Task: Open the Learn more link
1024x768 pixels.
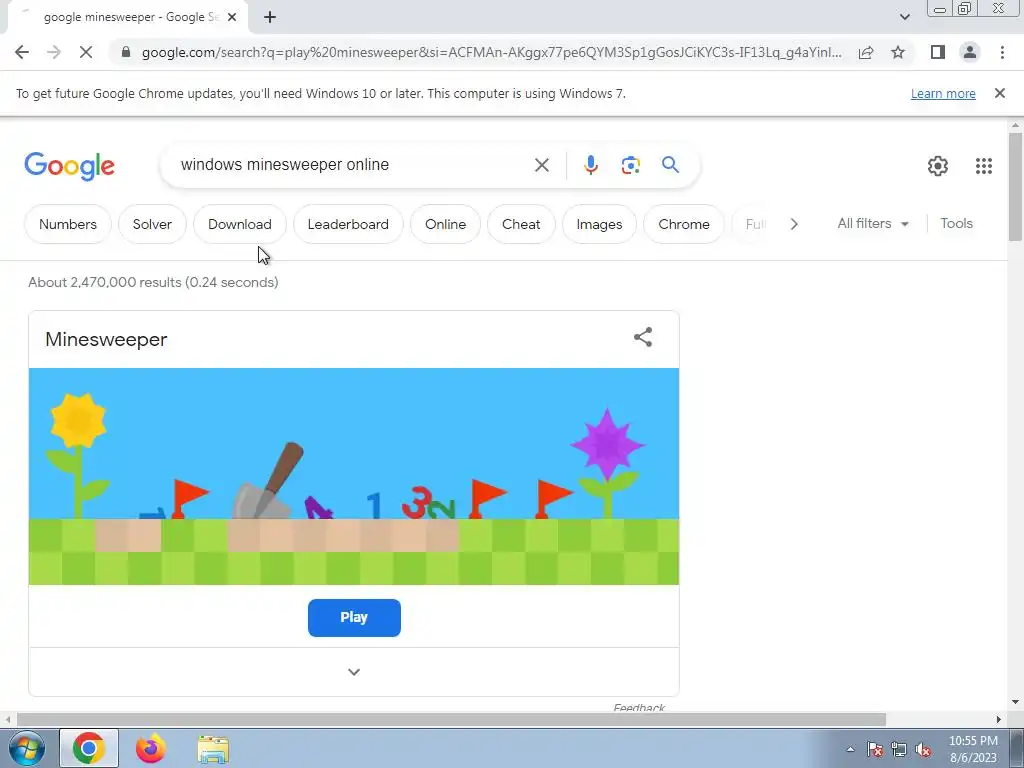Action: 943,94
